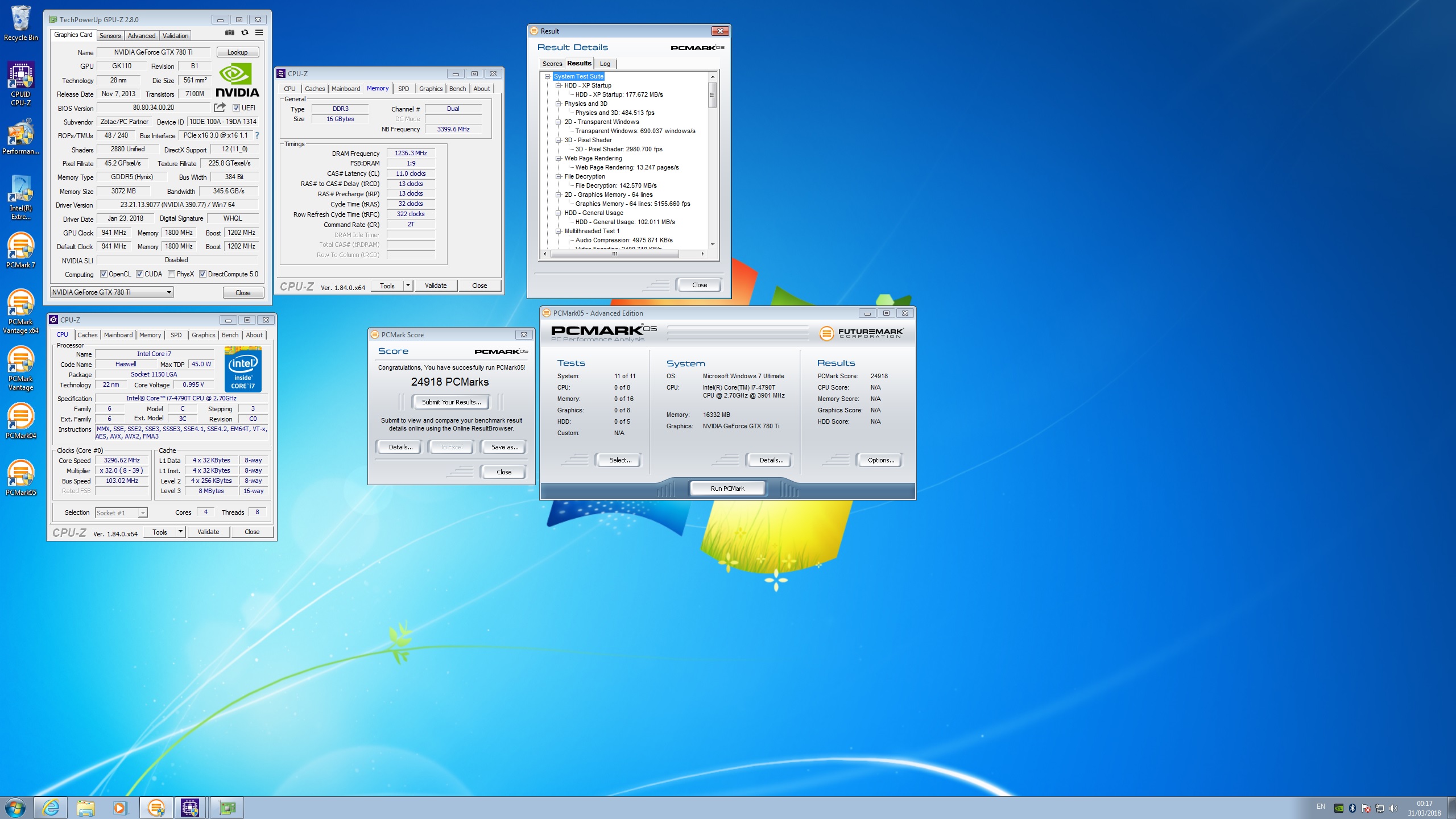Switch to the Sensors tab in GPU-Z
The image size is (1456, 819).
[110, 35]
